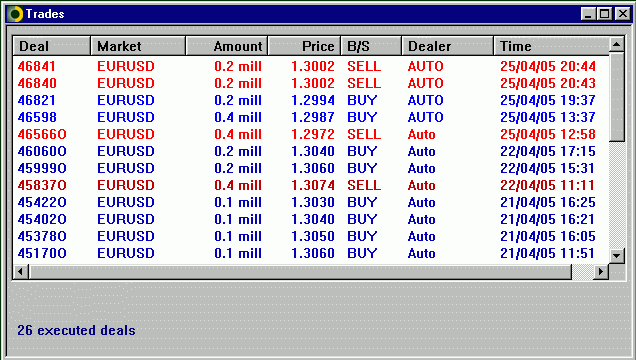Sort by the B/S column header
636x360 pixels.
371,46
